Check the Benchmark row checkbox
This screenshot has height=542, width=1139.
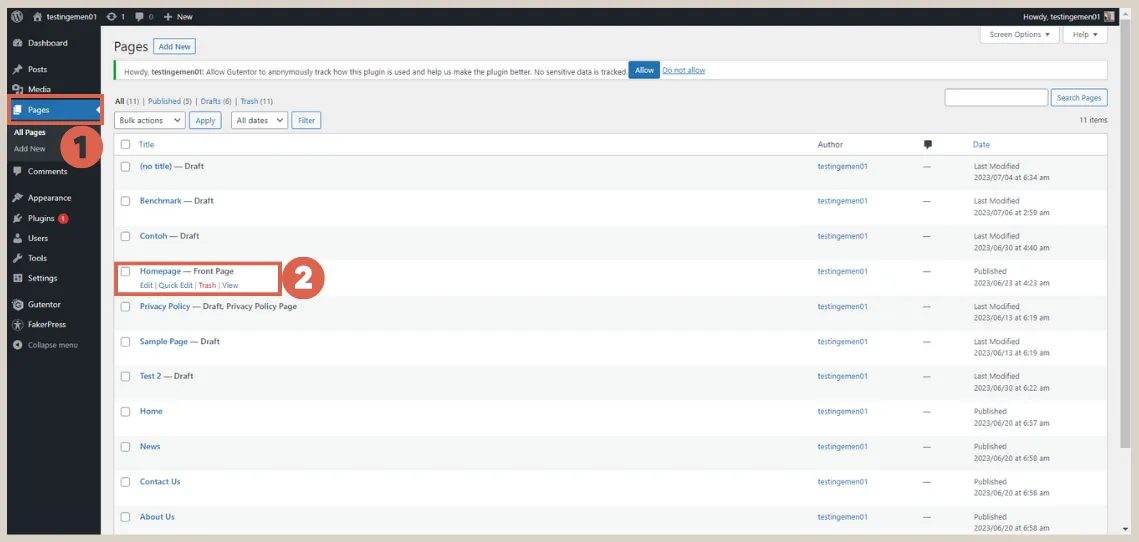click(x=126, y=201)
